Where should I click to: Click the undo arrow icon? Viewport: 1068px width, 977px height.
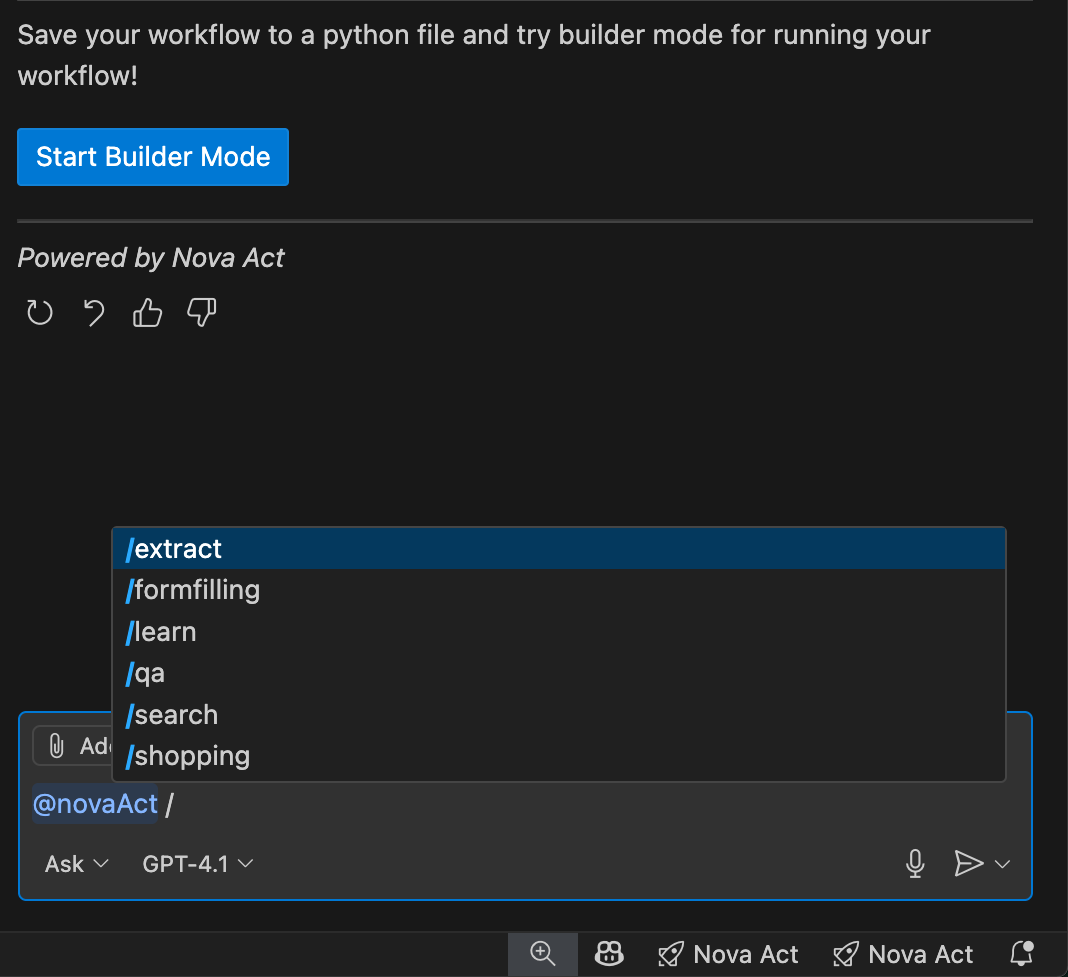pyautogui.click(x=94, y=314)
